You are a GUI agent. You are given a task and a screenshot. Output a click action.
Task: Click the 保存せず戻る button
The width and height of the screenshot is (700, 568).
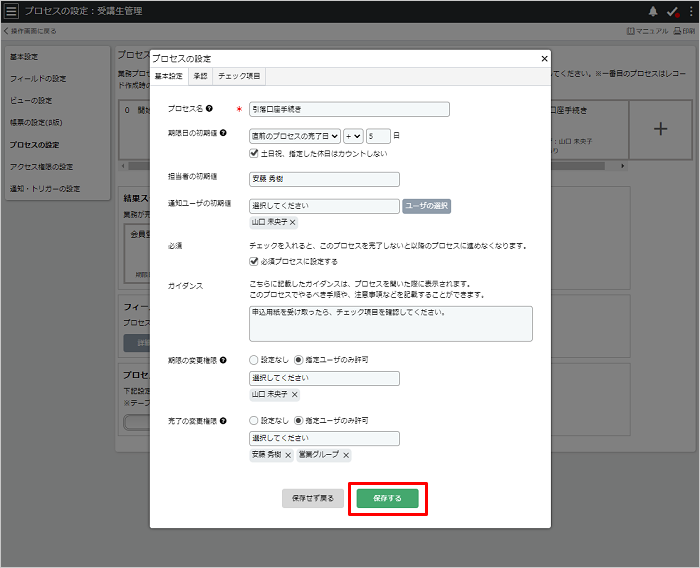click(x=313, y=498)
